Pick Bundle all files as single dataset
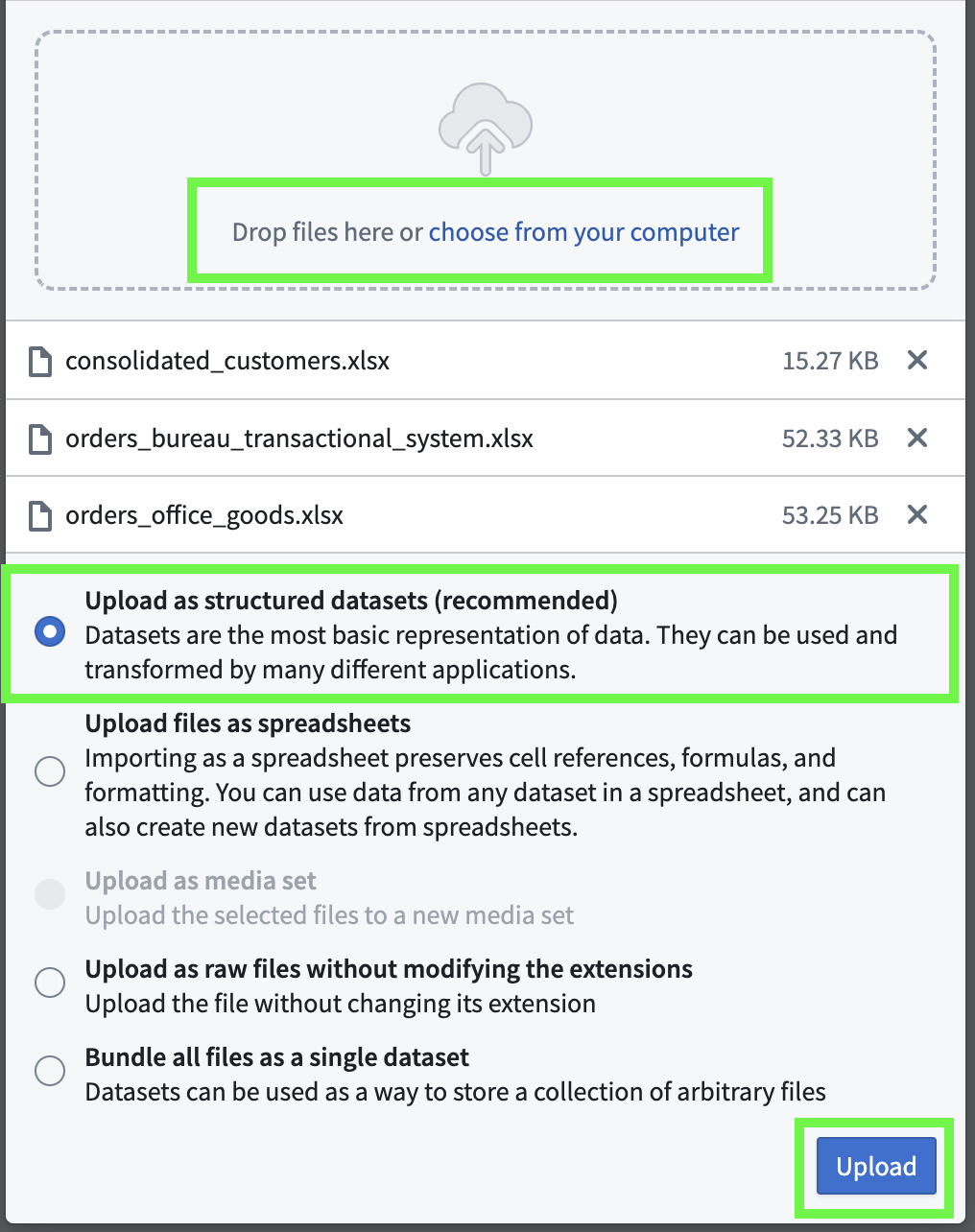The height and width of the screenshot is (1232, 975). pyautogui.click(x=50, y=1071)
